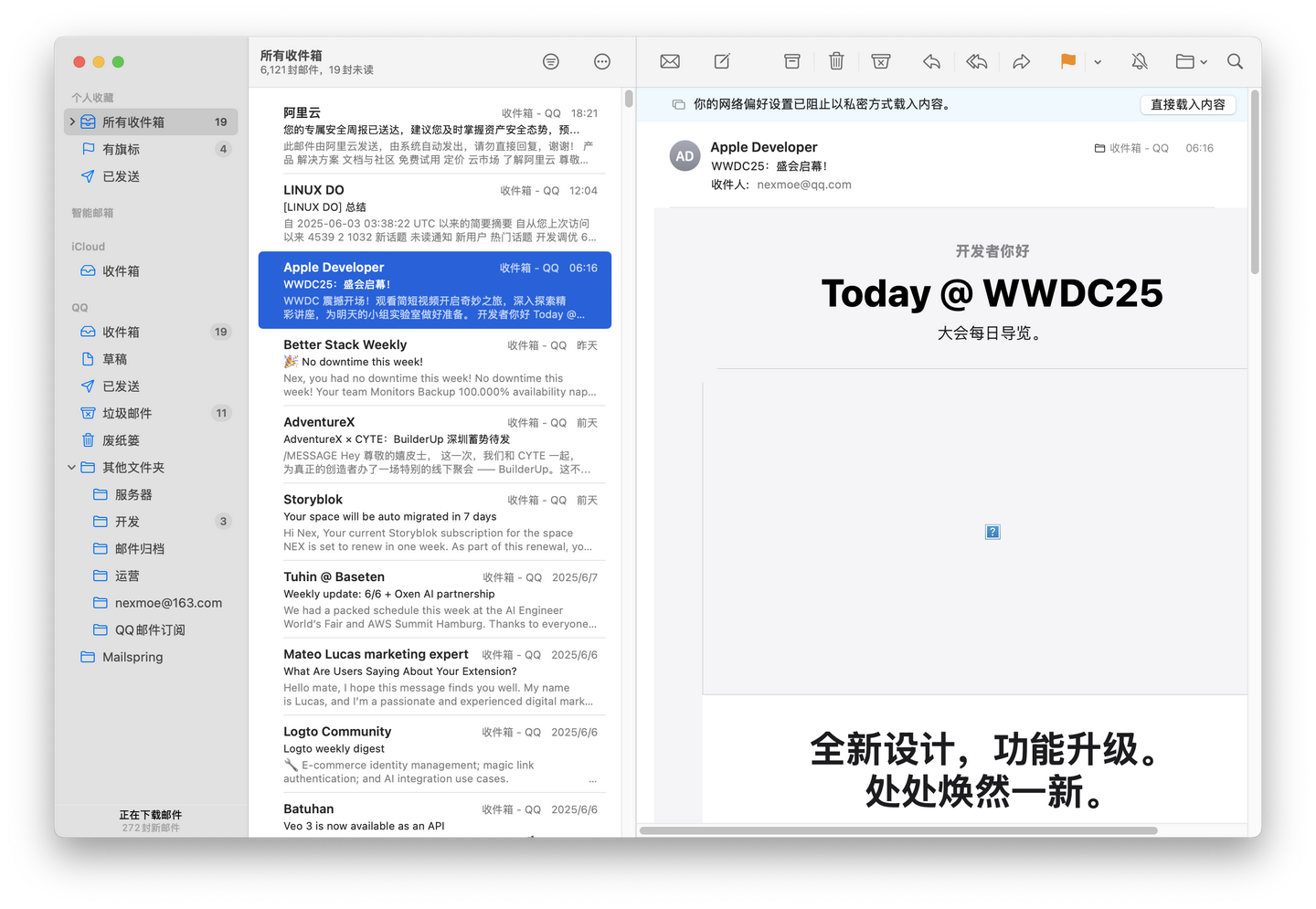Click 直接载入内容 to load remote content
Image resolution: width=1316 pixels, height=909 pixels.
tap(1187, 104)
